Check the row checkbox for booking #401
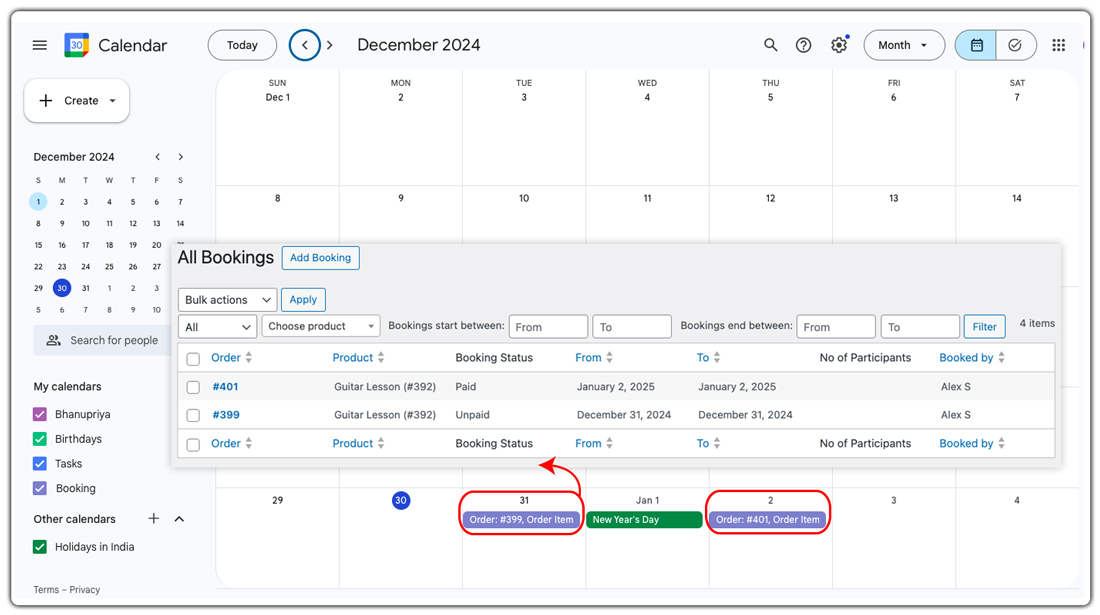This screenshot has height=615, width=1100. [x=193, y=386]
